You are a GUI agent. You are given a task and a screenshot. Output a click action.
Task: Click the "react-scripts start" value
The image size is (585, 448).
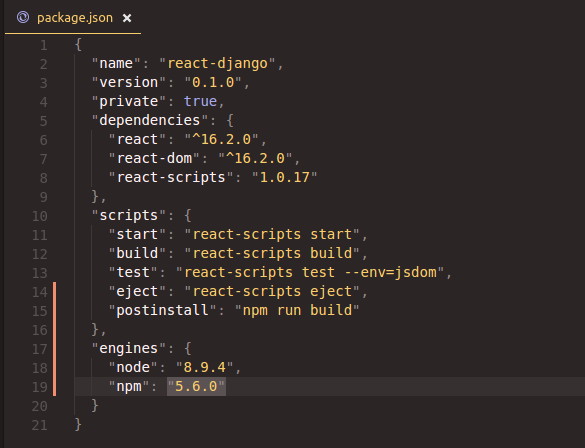pyautogui.click(x=272, y=235)
